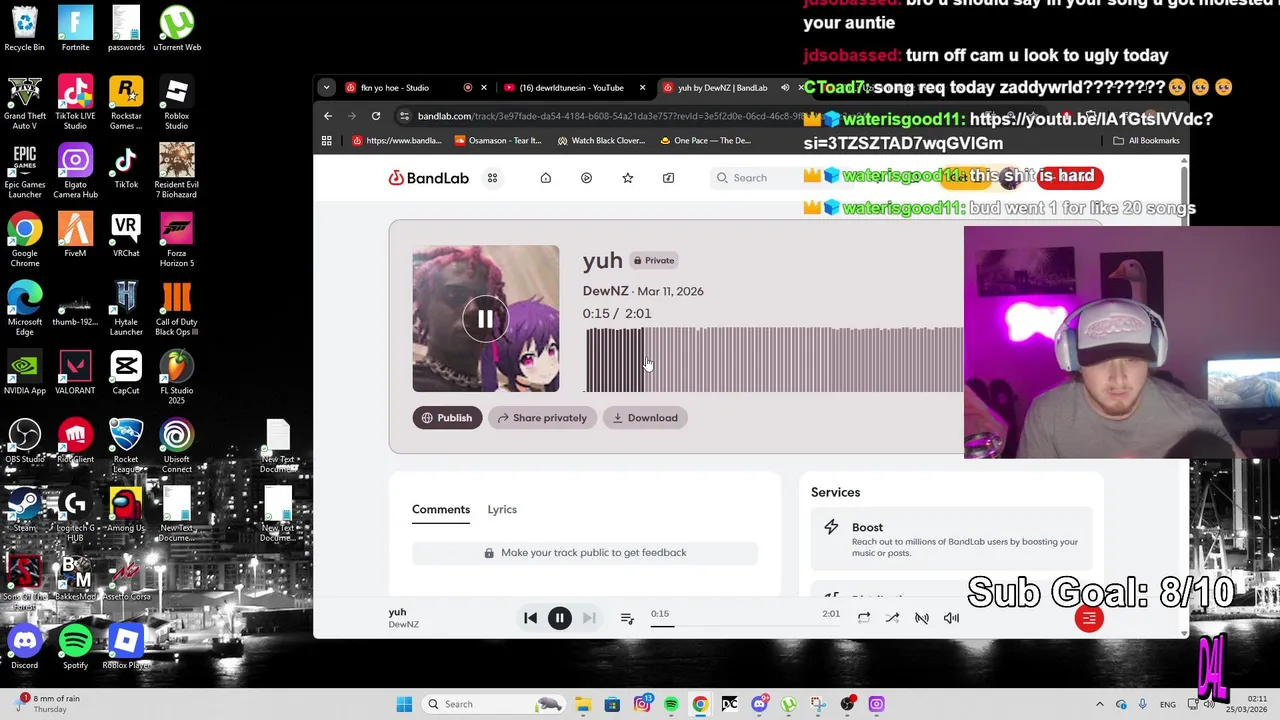Select Spotify desktop icon
1280x720 pixels.
75,647
